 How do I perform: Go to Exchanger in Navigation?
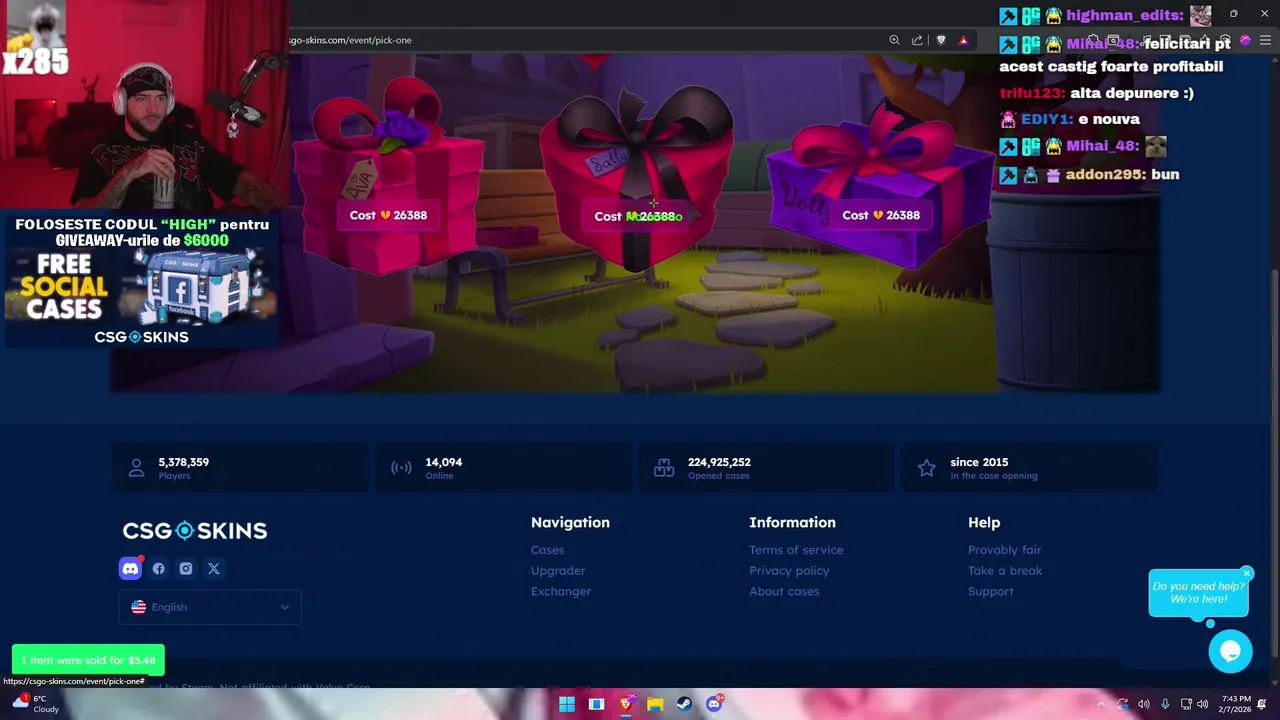(561, 591)
